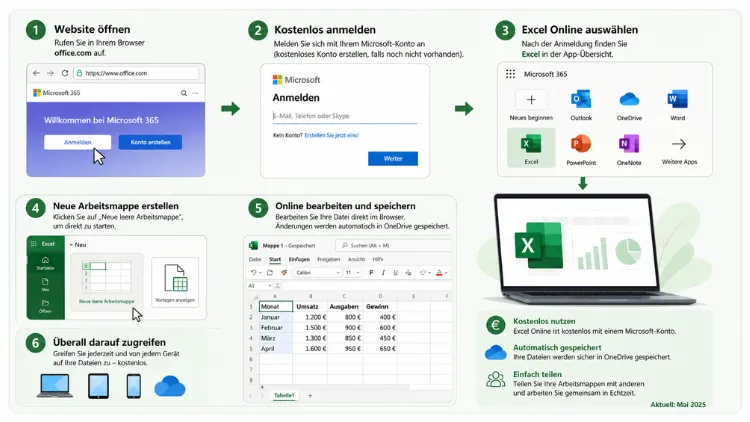
Task: Go to Startseite in Excel sidebar
Action: pos(45,263)
